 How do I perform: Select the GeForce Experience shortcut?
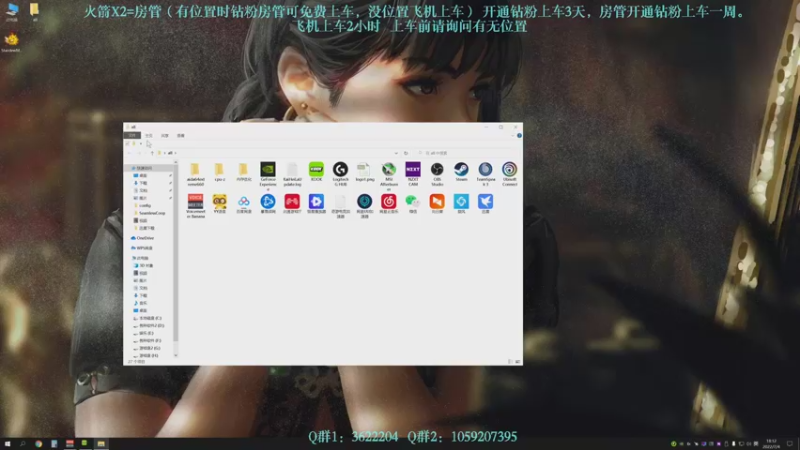(x=268, y=174)
